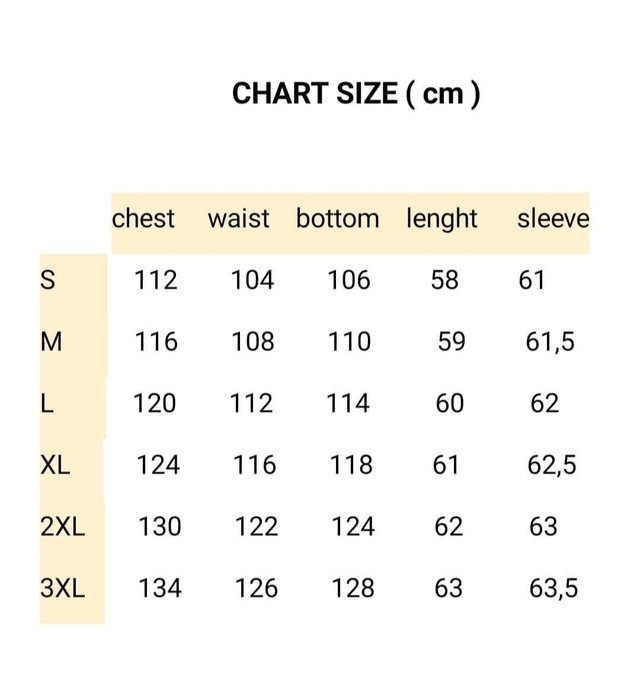Select the M size row label
The height and width of the screenshot is (674, 640).
51,342
